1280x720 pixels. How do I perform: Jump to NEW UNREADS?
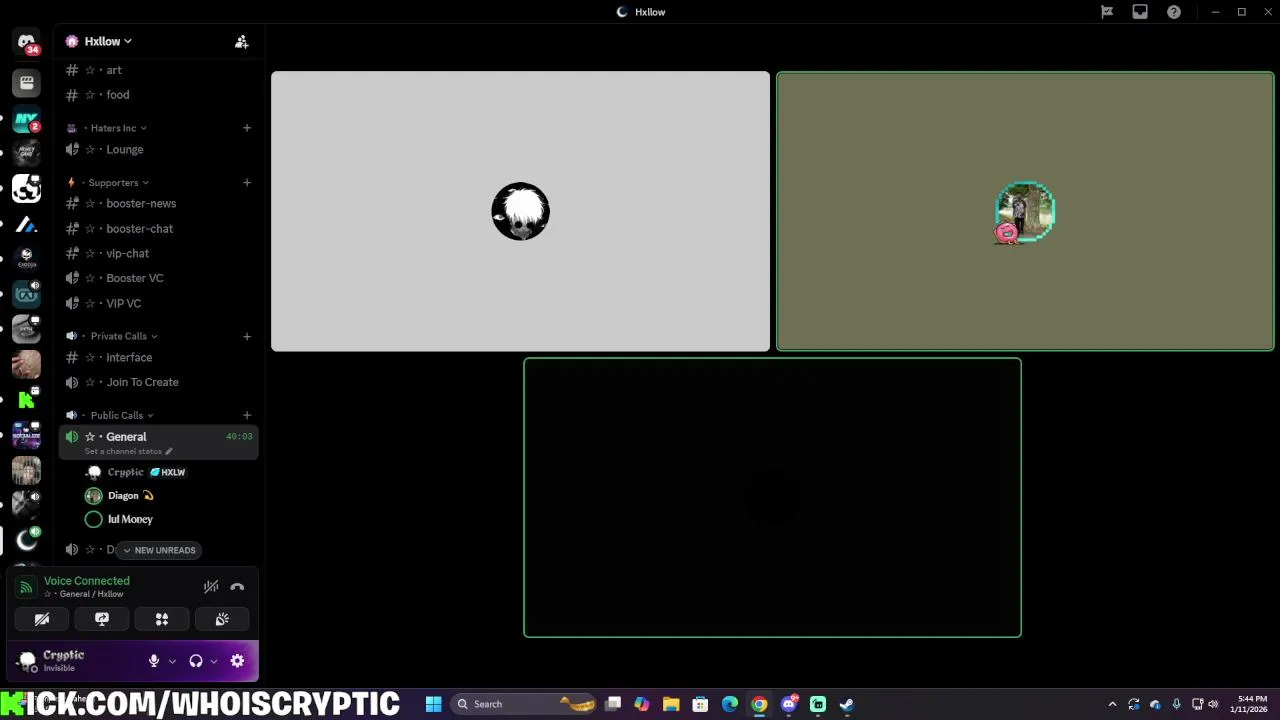(x=159, y=550)
